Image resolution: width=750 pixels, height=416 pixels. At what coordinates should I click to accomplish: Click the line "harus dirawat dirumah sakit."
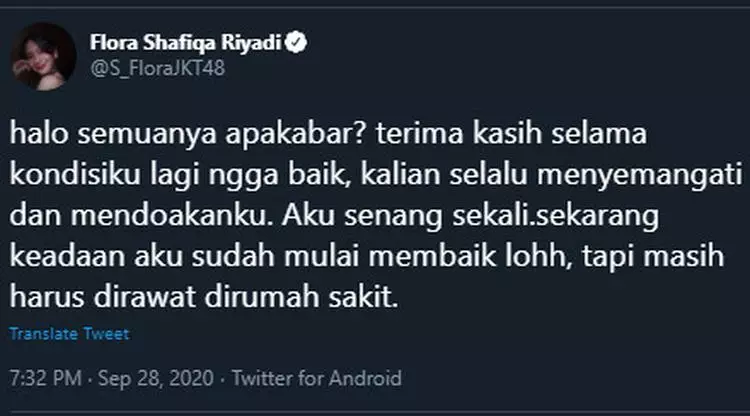point(204,297)
